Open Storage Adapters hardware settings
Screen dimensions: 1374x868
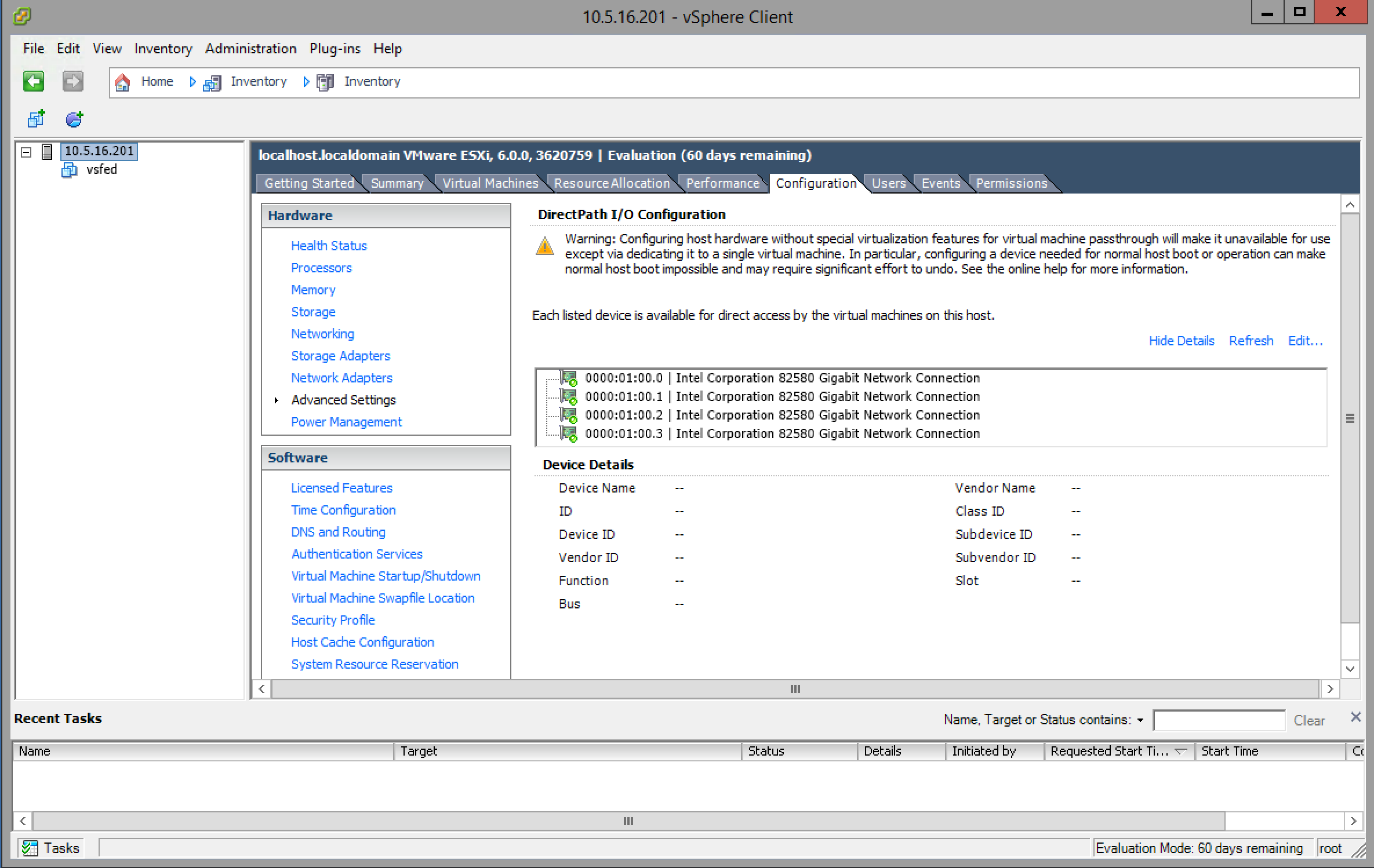[340, 356]
